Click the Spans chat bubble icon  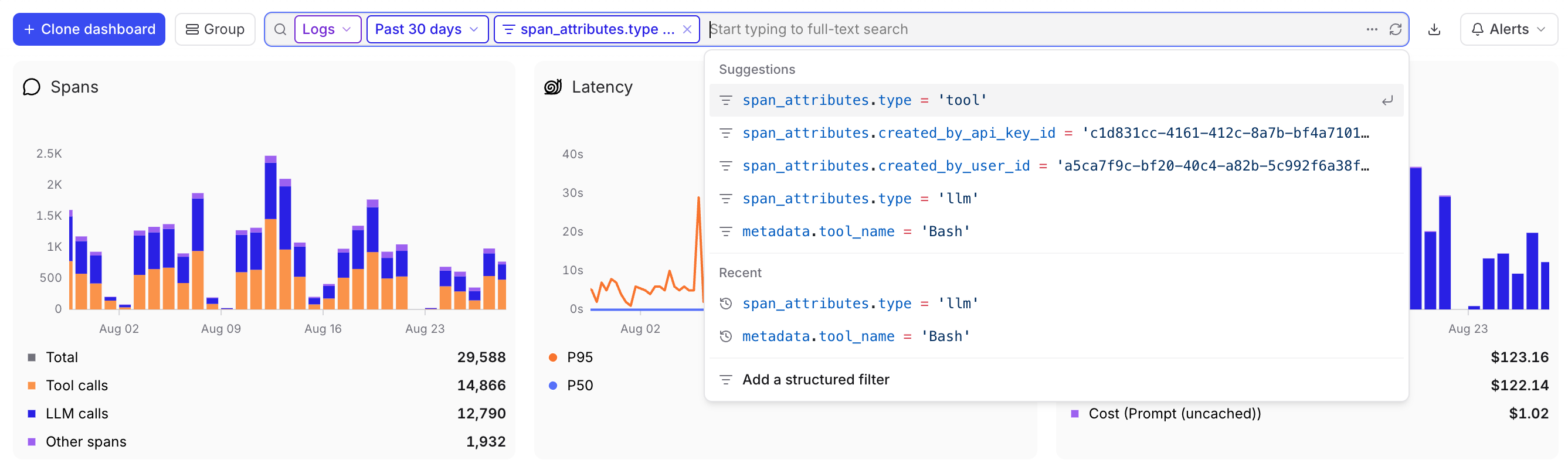pos(32,87)
